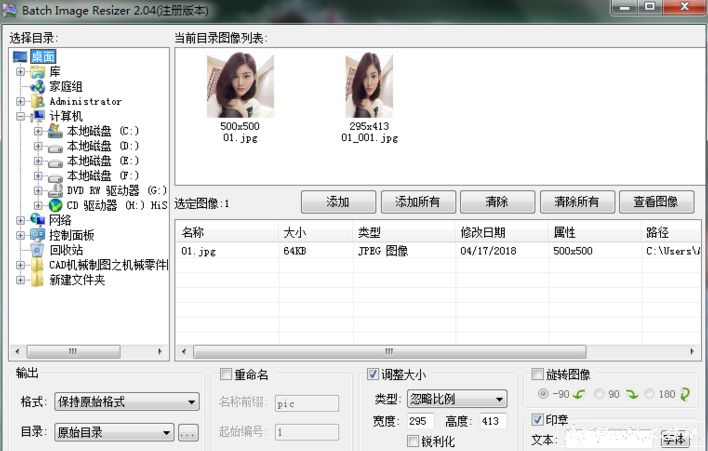
Task: Click the 家庭组 homegroup icon
Action: click(x=38, y=87)
